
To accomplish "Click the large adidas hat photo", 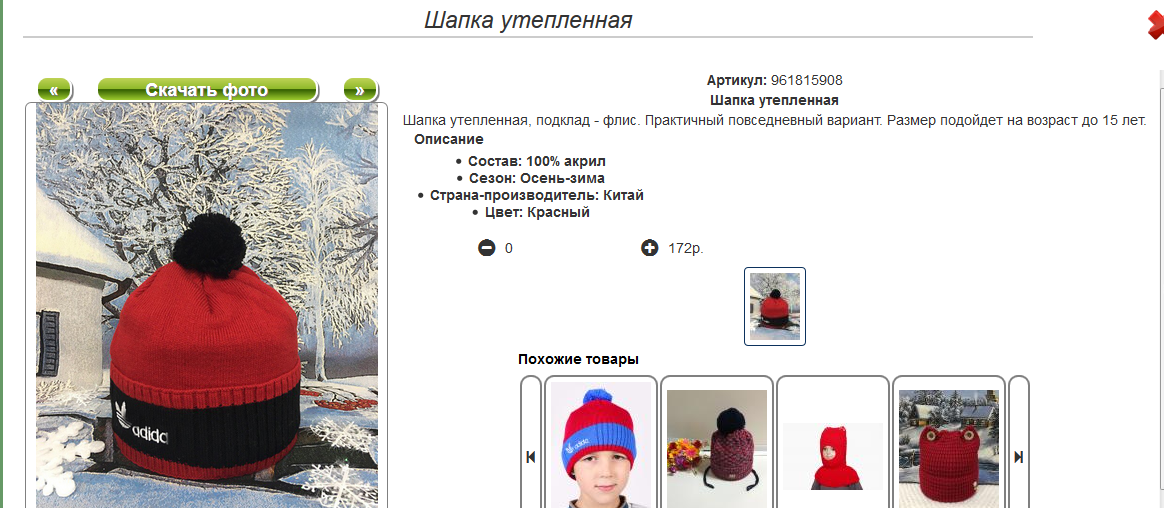I will click(206, 305).
